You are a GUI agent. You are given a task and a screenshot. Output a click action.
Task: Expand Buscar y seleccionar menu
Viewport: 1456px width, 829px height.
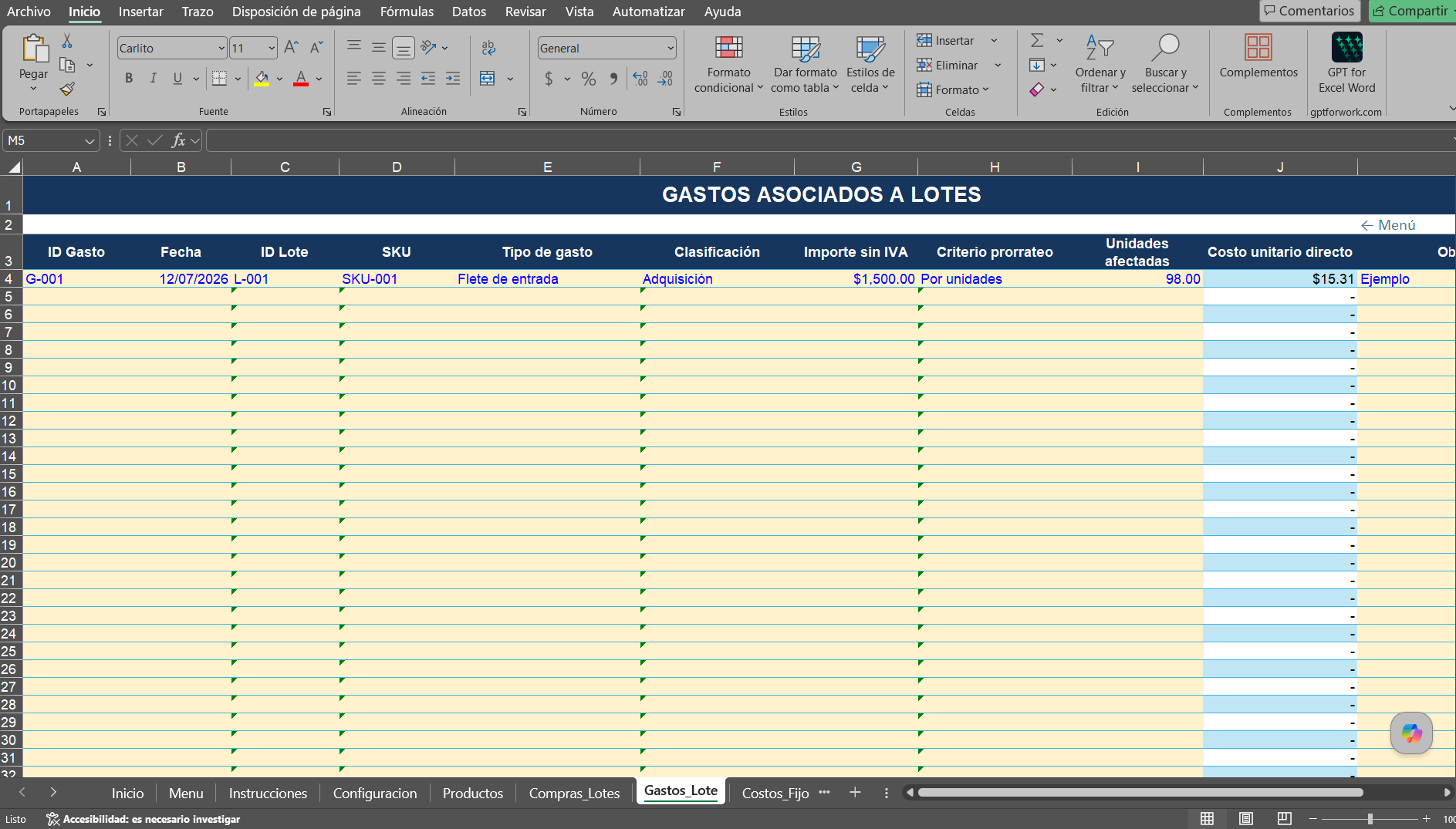pyautogui.click(x=1165, y=64)
